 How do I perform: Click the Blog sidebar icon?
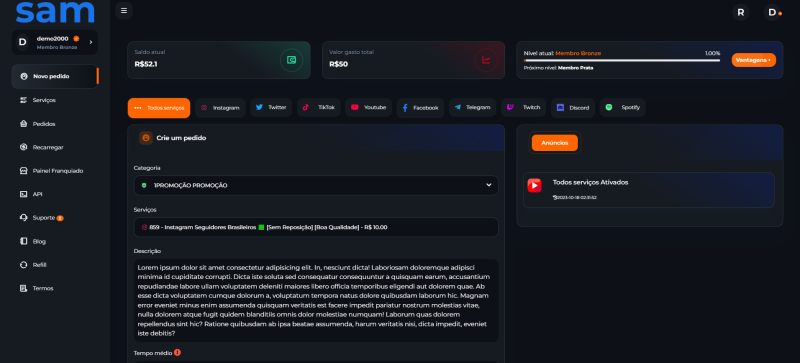(x=23, y=241)
